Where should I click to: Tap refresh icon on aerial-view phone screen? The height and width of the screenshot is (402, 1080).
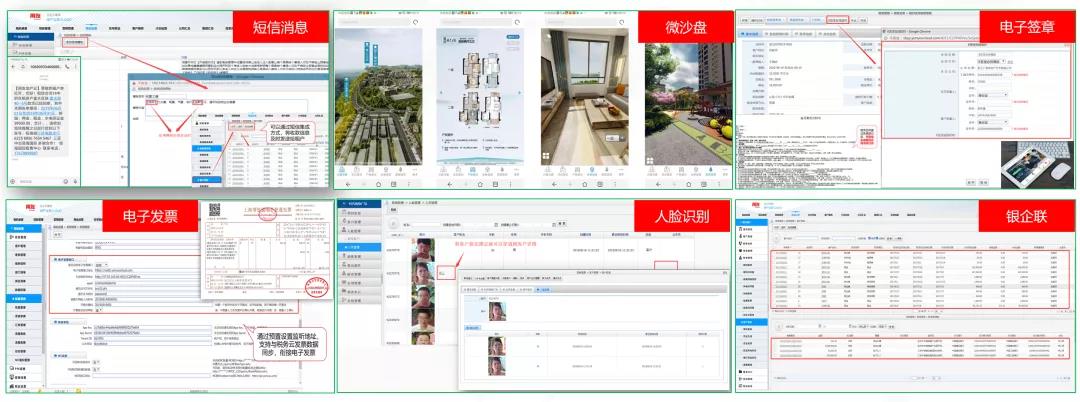click(x=415, y=21)
